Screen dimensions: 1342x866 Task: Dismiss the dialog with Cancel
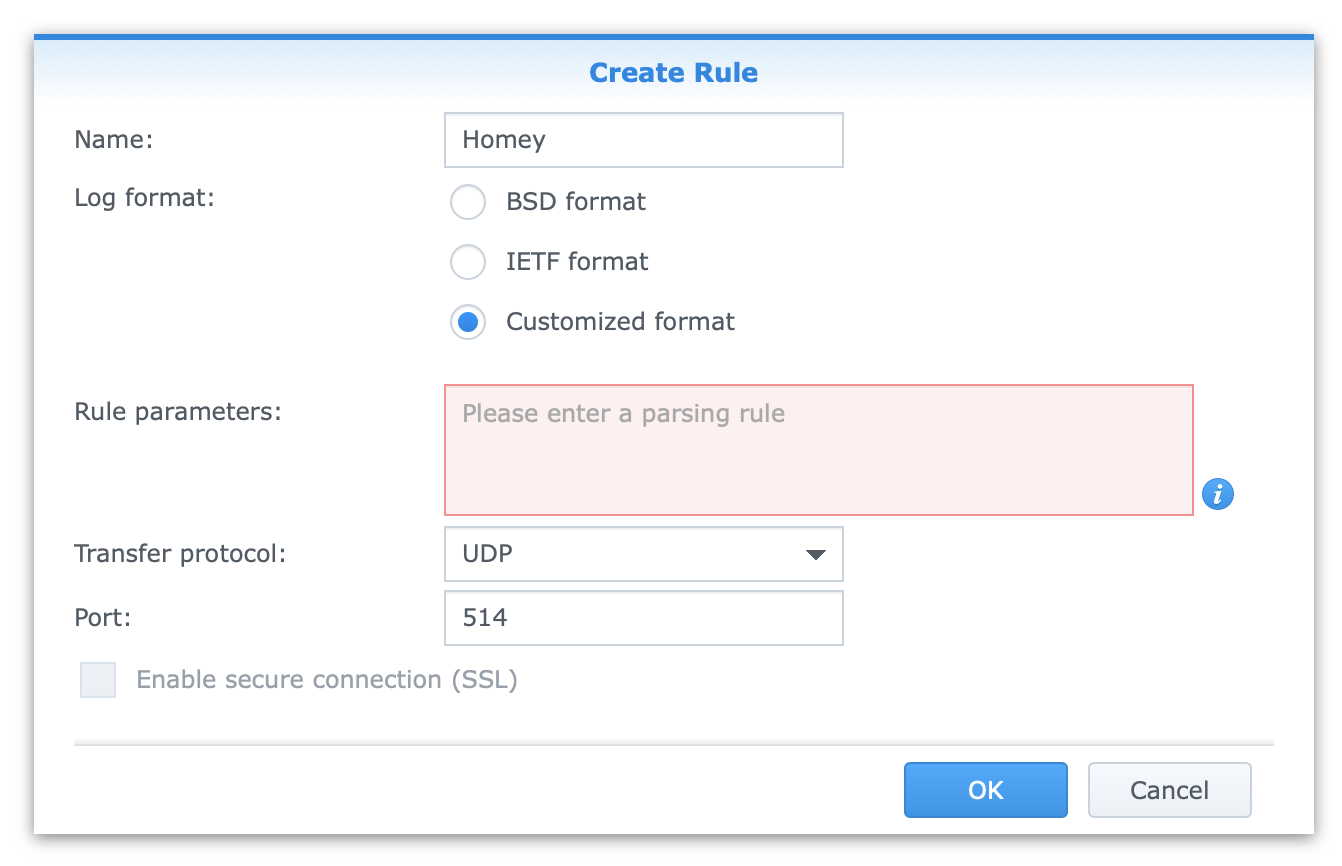(x=1169, y=790)
